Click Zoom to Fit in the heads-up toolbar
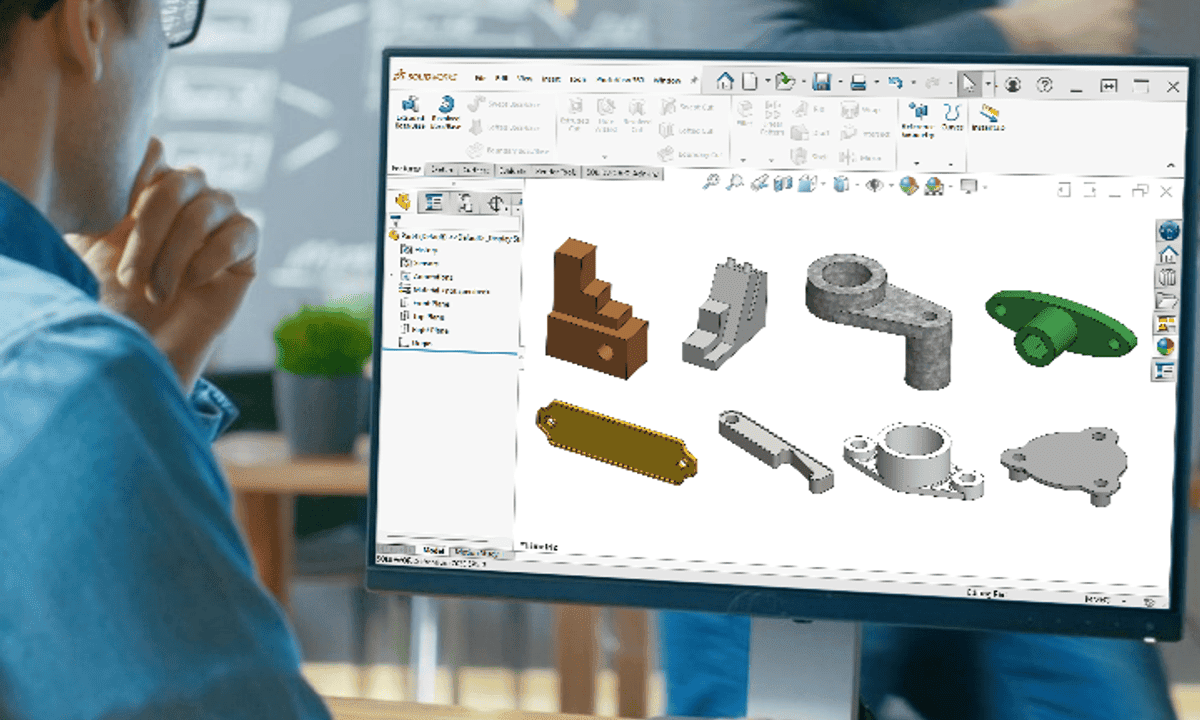Viewport: 1200px width, 720px height. (x=711, y=185)
